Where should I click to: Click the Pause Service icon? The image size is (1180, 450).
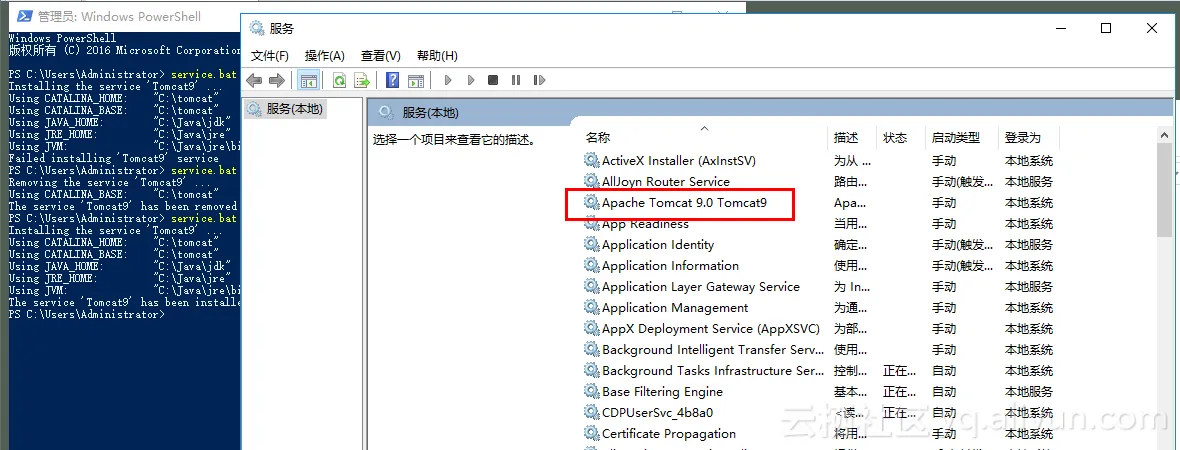pyautogui.click(x=515, y=80)
